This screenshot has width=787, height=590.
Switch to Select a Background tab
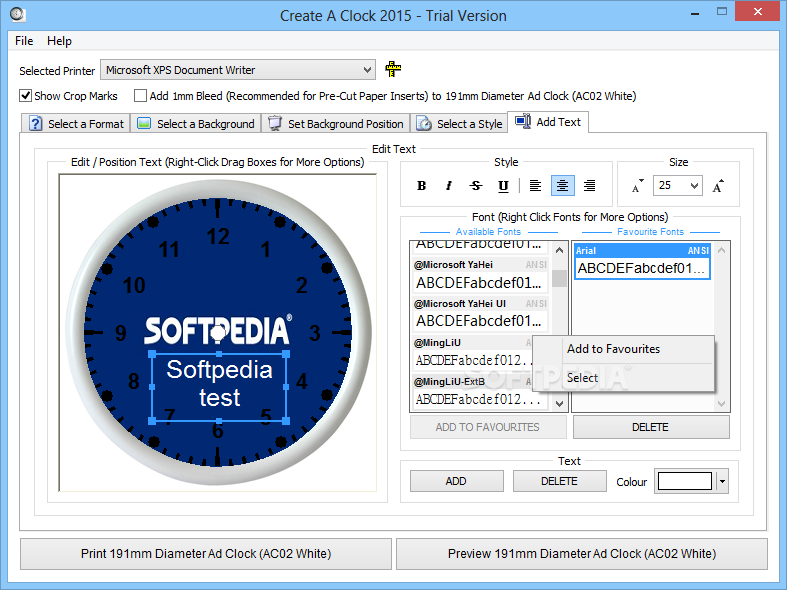(x=196, y=123)
